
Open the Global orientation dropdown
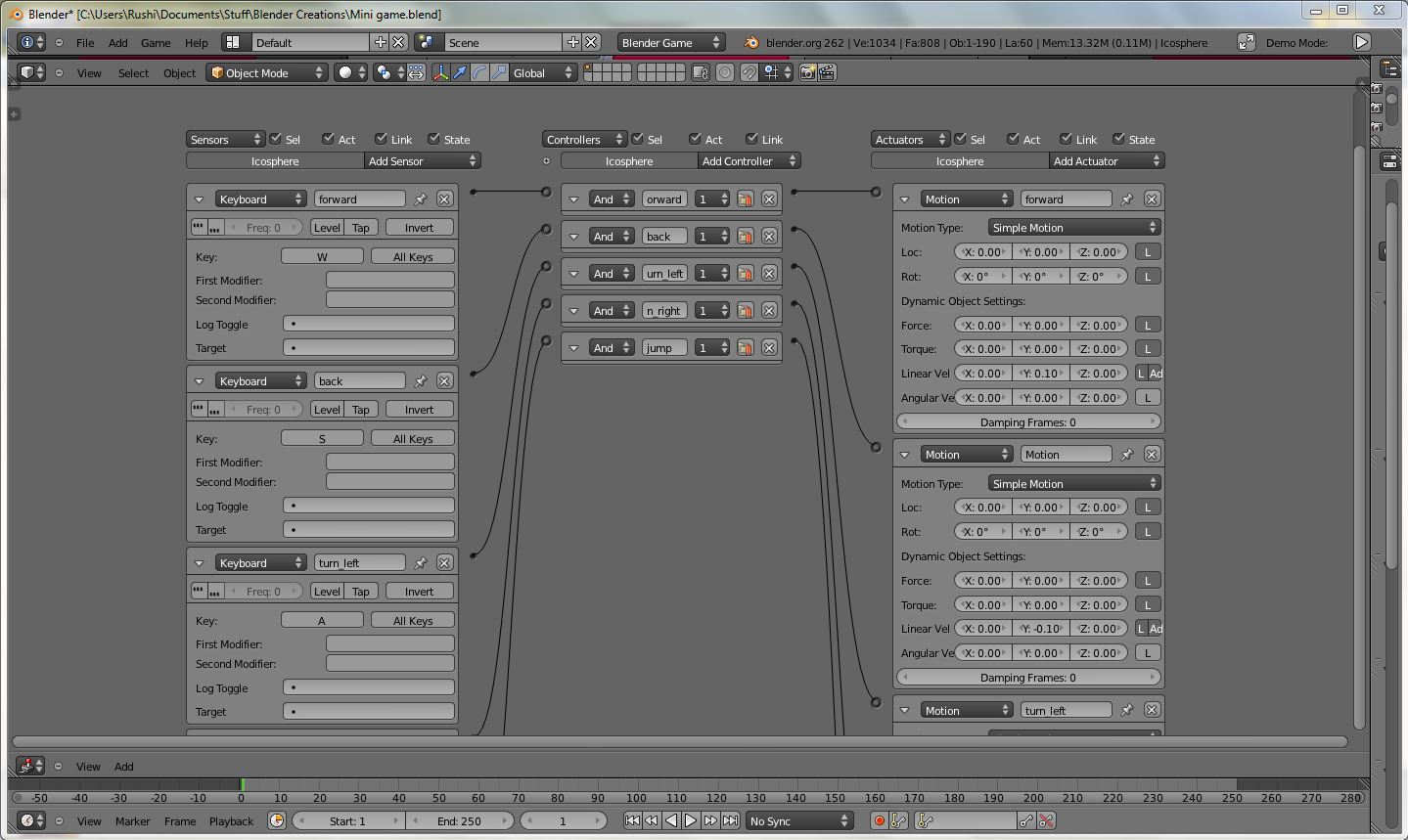tap(543, 72)
